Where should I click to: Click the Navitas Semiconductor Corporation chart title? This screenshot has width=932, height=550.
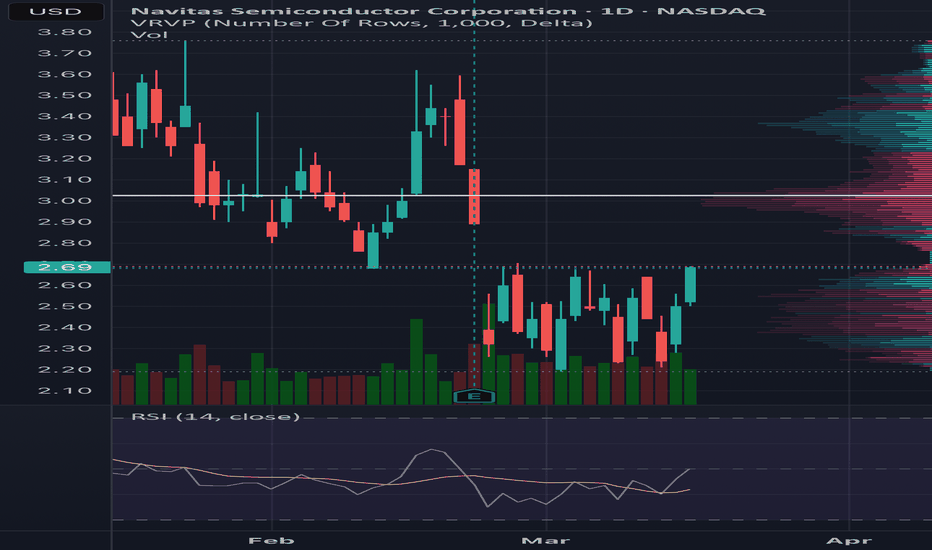coord(448,11)
